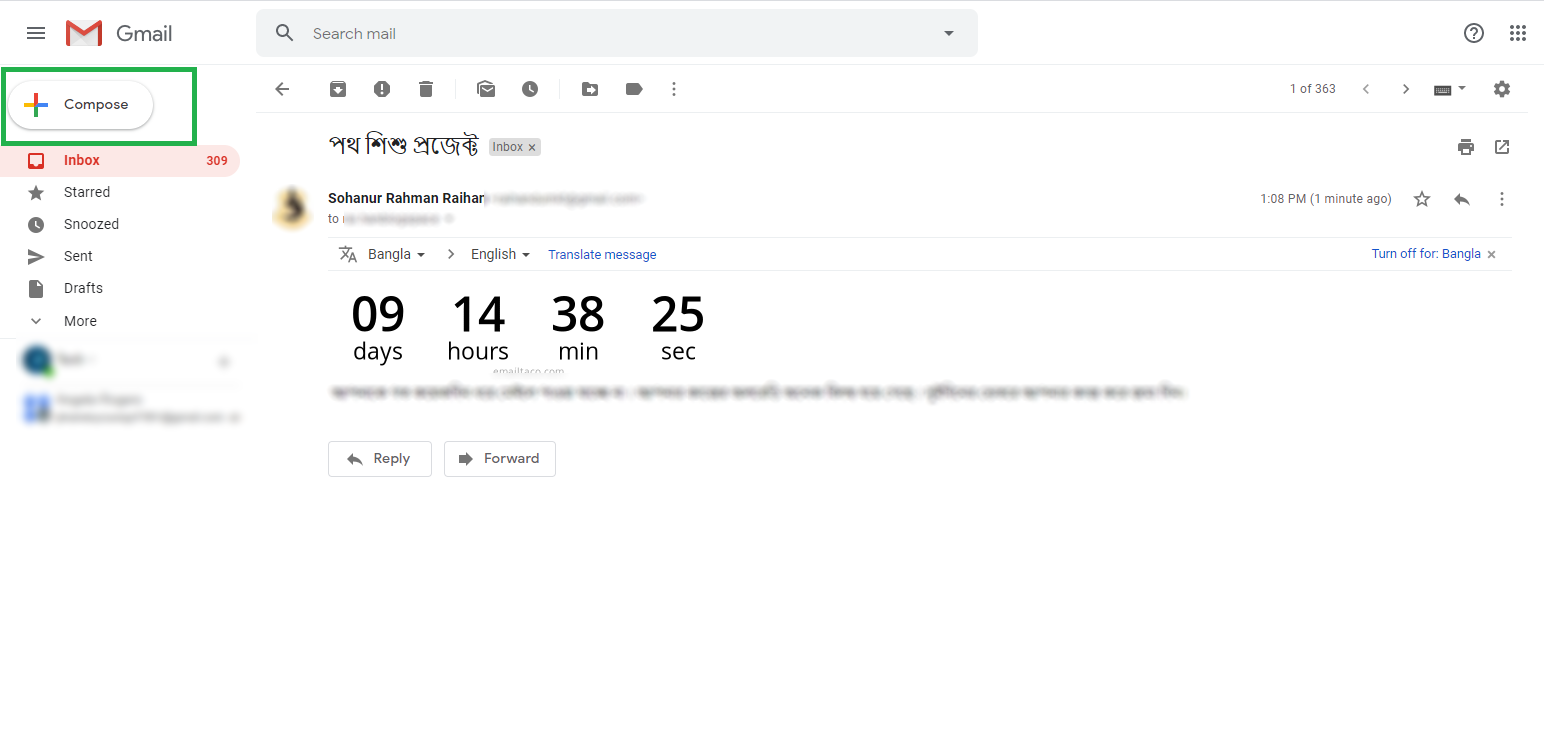This screenshot has height=754, width=1544.
Task: Change target language from English
Action: coord(500,254)
